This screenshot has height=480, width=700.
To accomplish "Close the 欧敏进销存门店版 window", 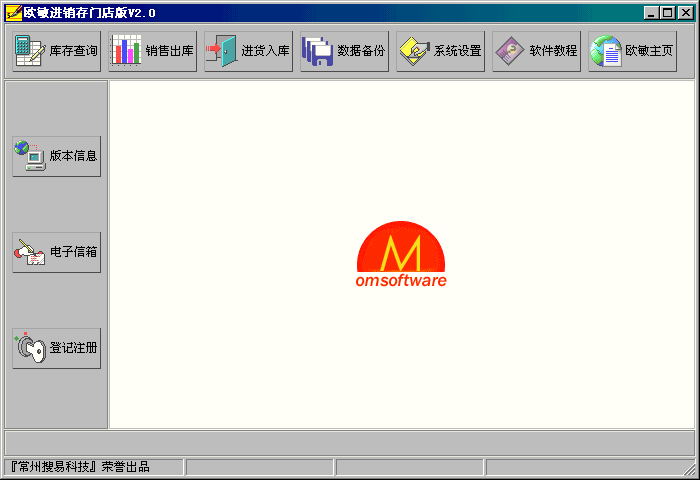I will click(686, 13).
